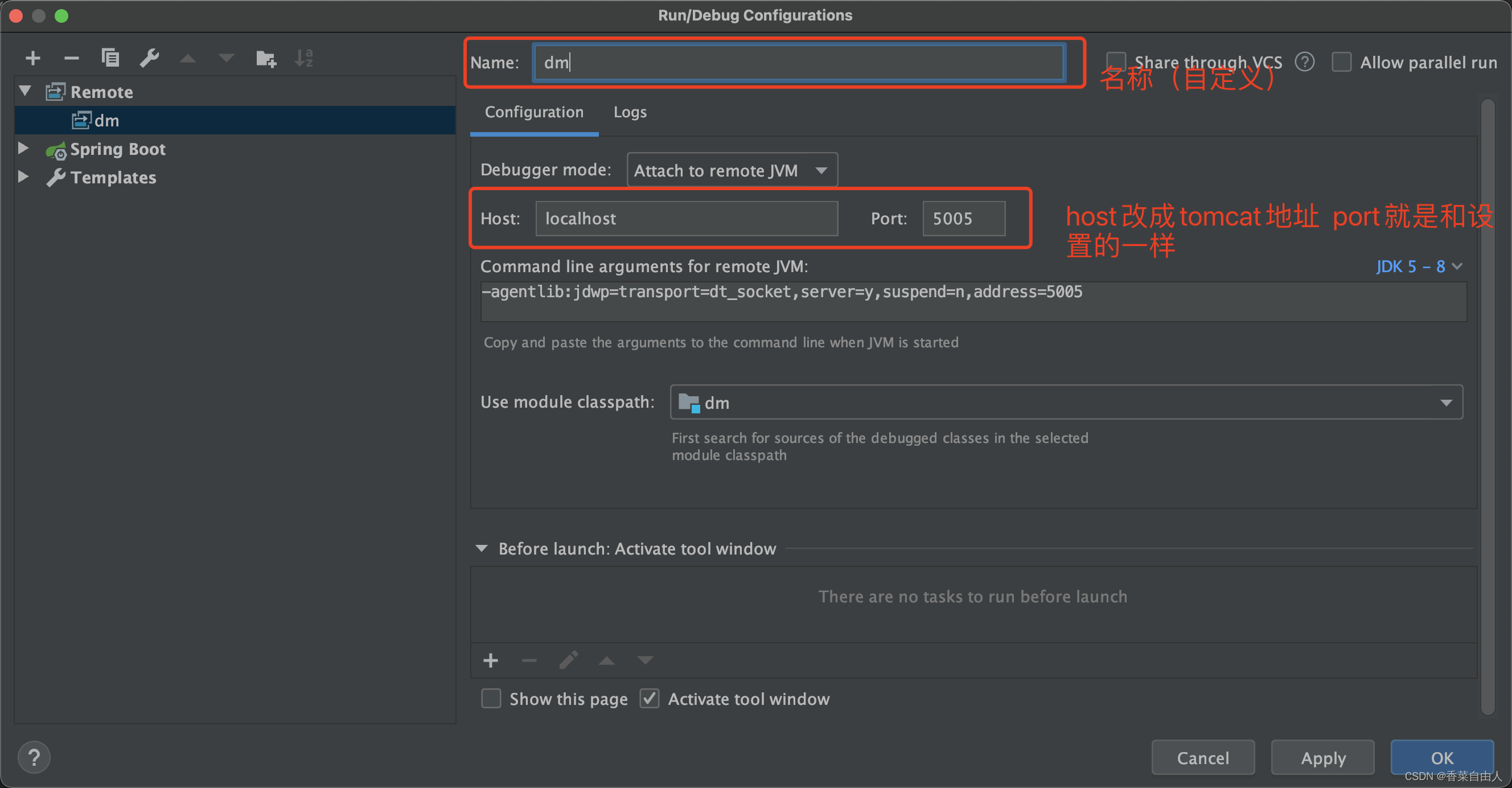Open the Debugger mode dropdown
The width and height of the screenshot is (1512, 788).
[x=732, y=170]
